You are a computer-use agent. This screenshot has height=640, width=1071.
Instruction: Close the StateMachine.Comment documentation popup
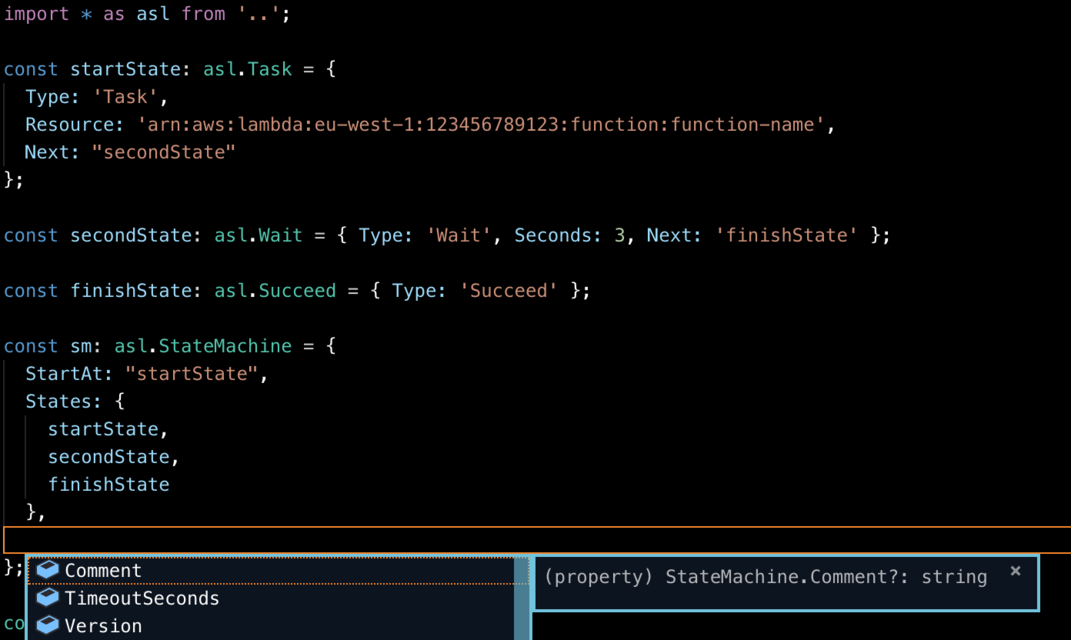(1015, 570)
